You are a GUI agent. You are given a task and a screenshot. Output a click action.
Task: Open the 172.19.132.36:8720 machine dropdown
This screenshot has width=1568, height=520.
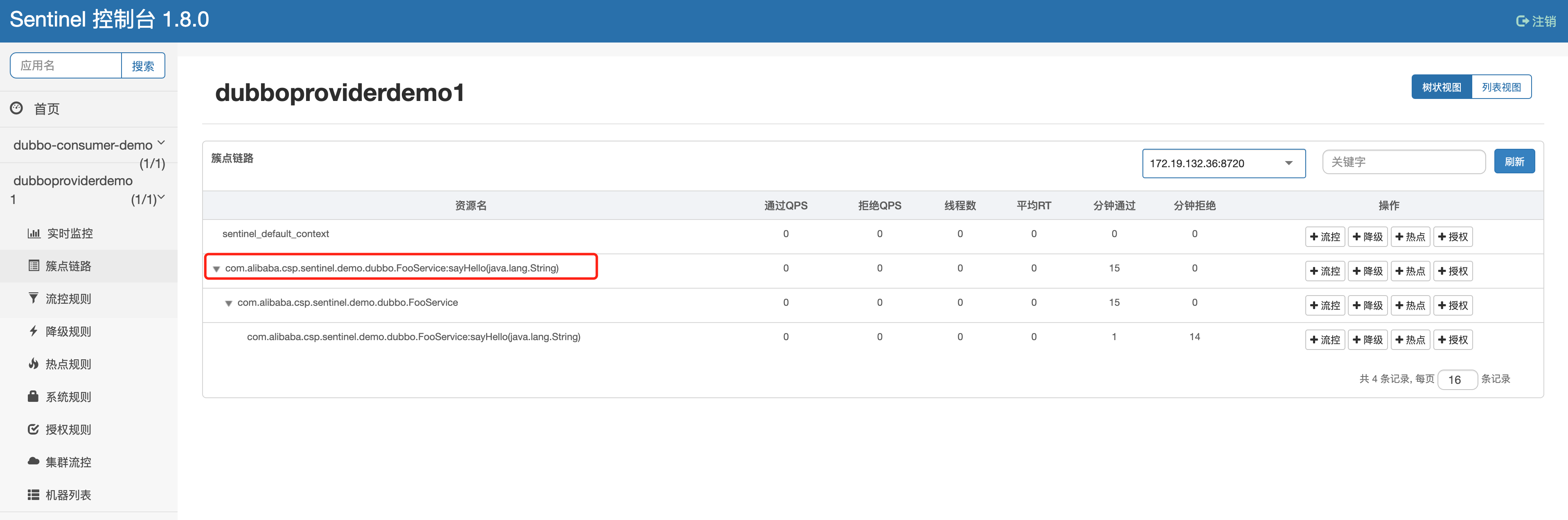point(1223,163)
